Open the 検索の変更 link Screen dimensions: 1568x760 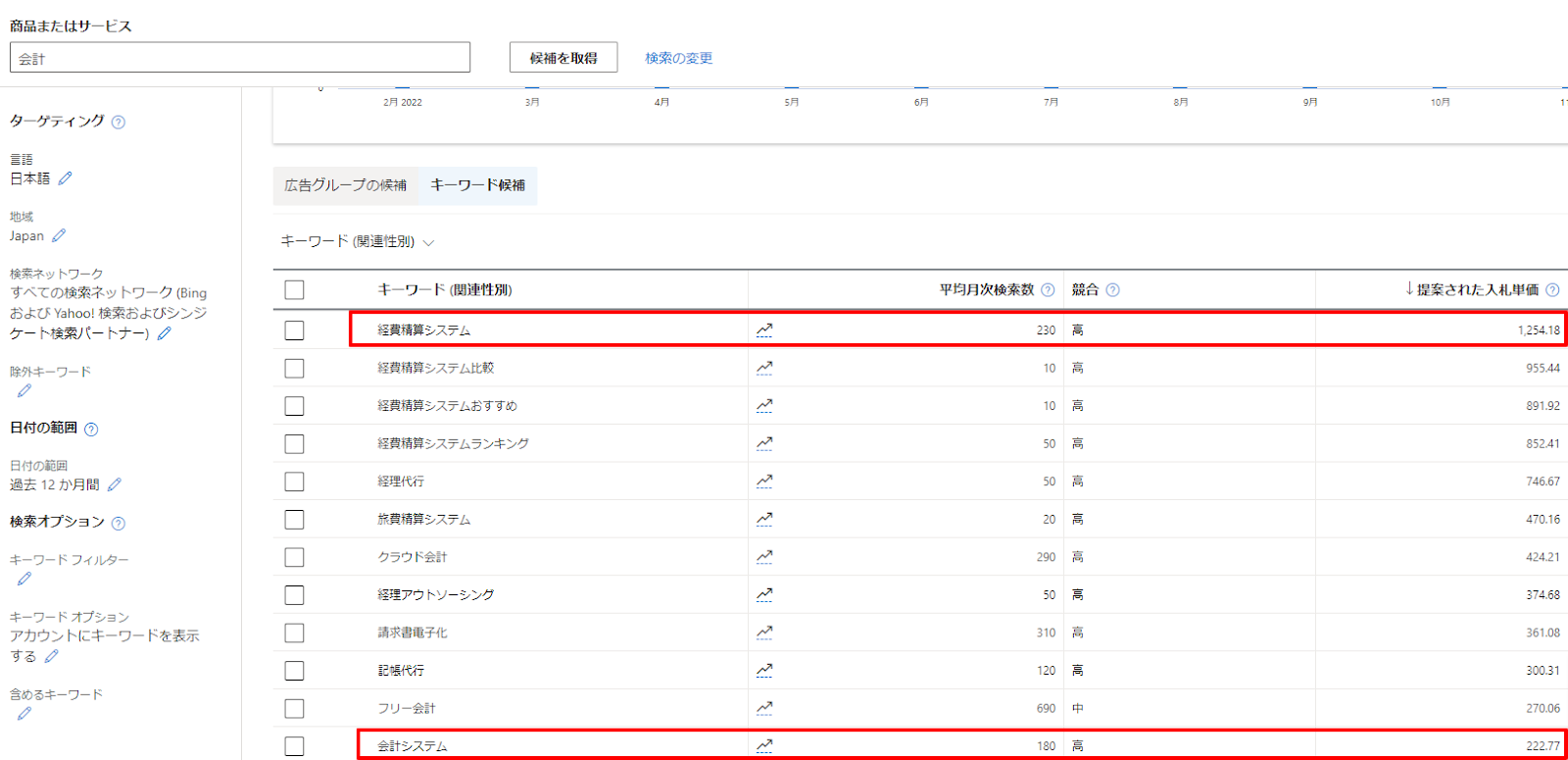(678, 59)
